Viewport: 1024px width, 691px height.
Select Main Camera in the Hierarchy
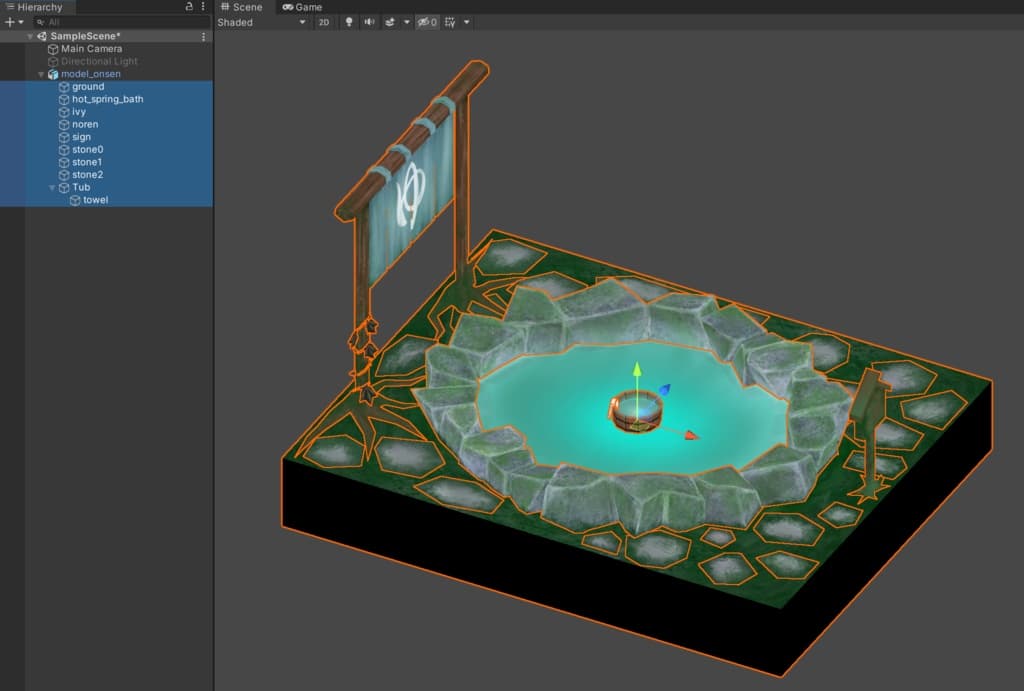click(91, 49)
